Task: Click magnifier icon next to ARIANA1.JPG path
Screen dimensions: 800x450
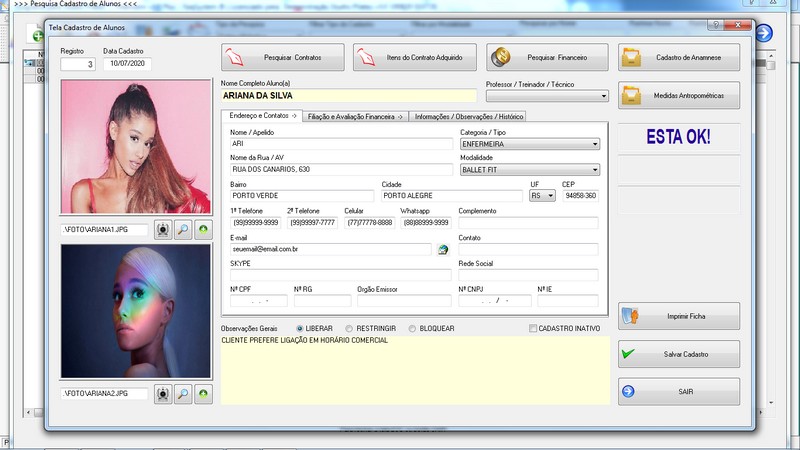Action: coord(183,230)
